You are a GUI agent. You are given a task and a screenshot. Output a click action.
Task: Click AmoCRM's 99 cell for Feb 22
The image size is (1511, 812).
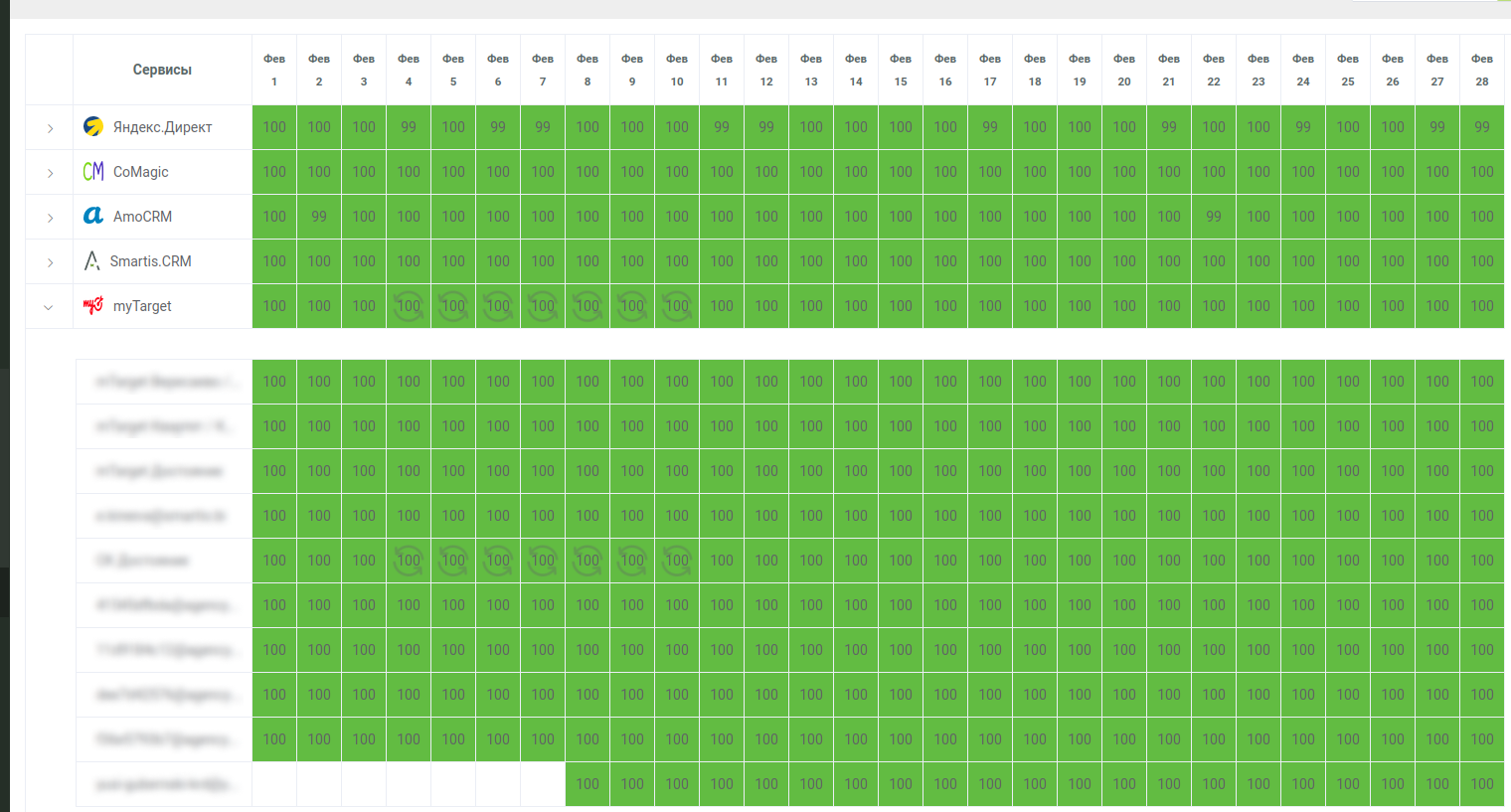tap(1214, 217)
